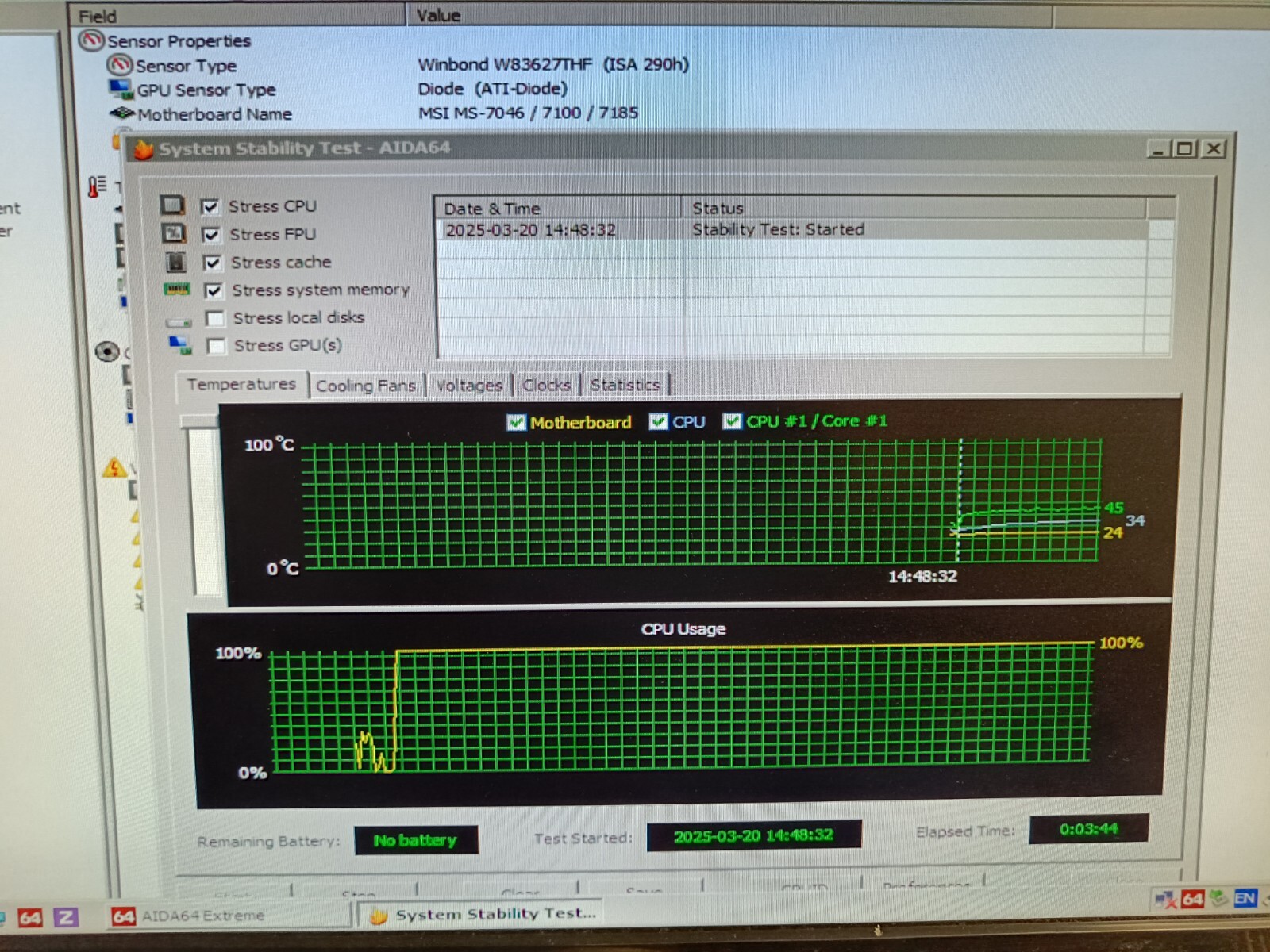Click the Sensor Properties row label
The image size is (1270, 952).
point(179,40)
